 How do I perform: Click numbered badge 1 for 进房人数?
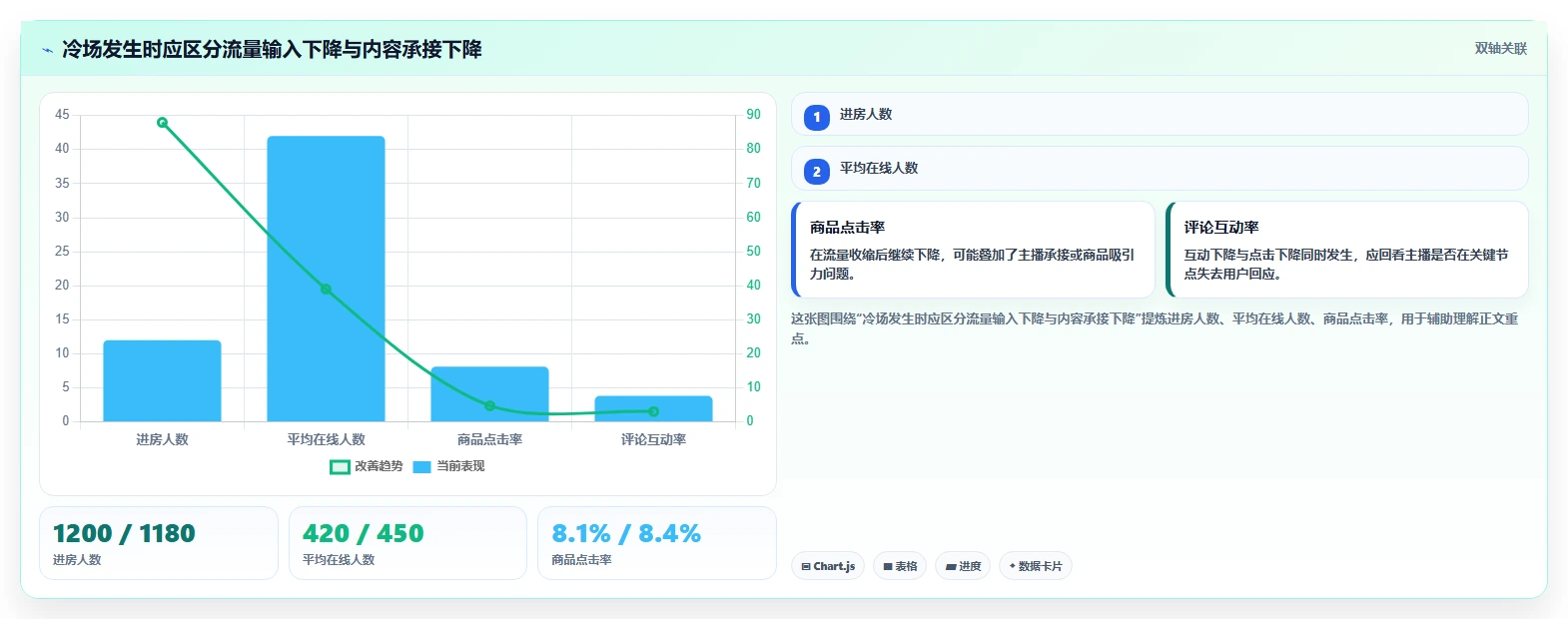pos(816,117)
